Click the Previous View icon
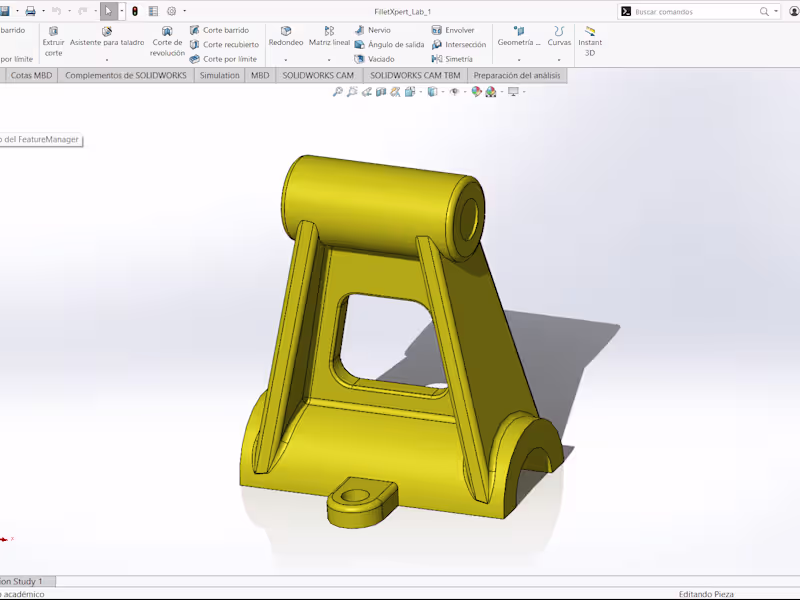The width and height of the screenshot is (800, 600). point(366,92)
